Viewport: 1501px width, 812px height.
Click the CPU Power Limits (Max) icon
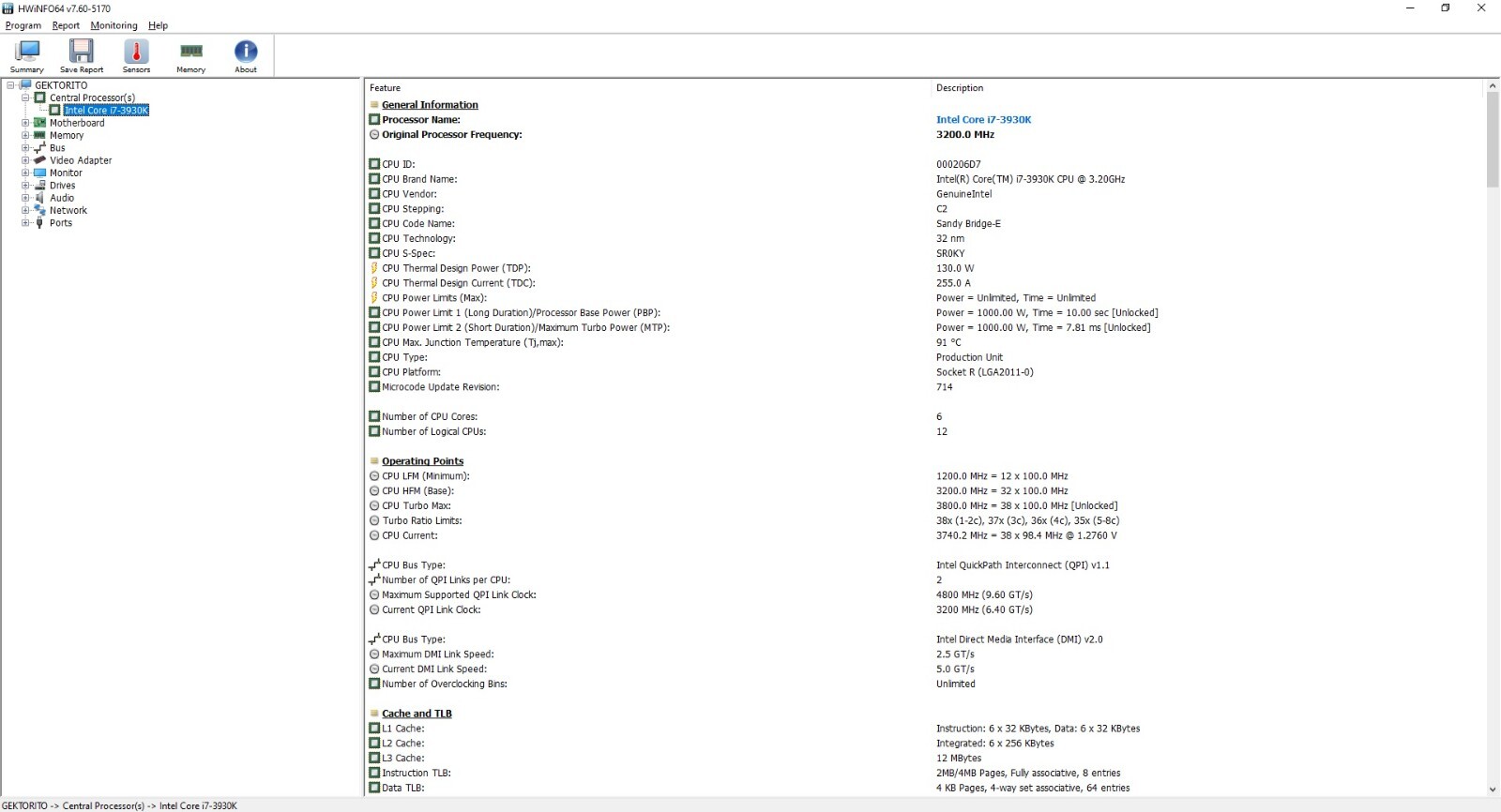(374, 298)
